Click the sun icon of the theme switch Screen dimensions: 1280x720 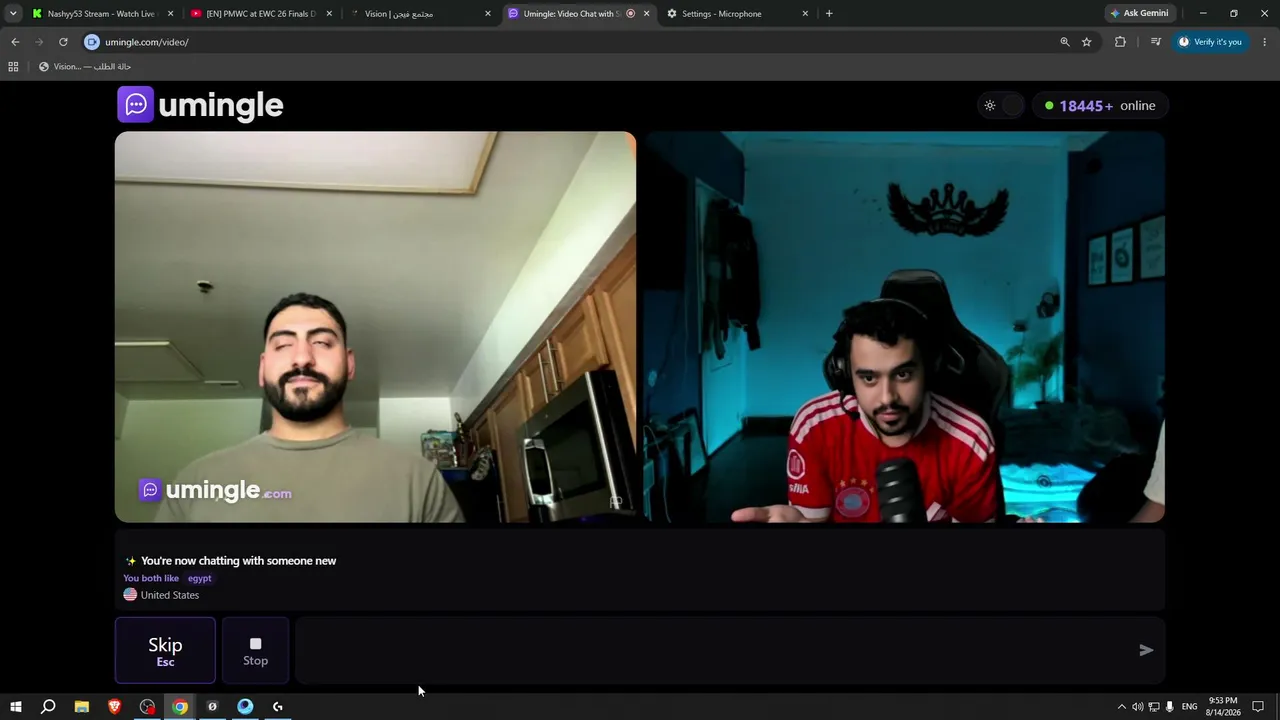click(990, 106)
